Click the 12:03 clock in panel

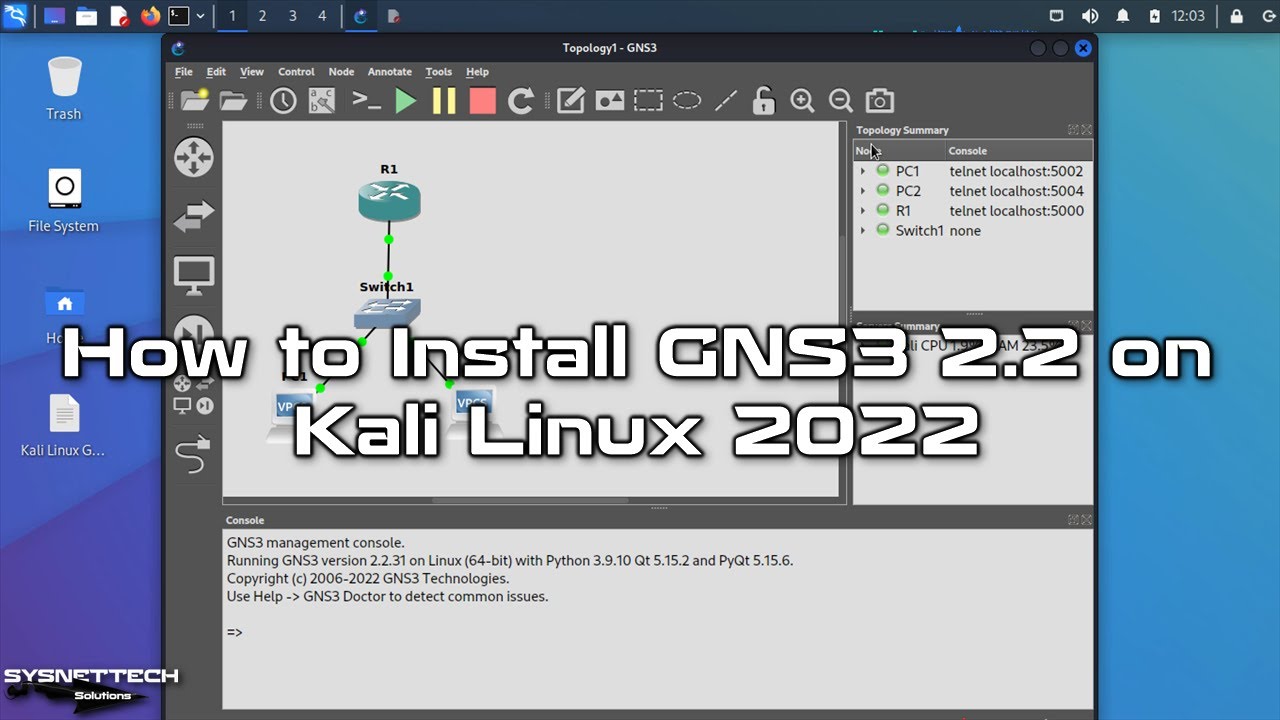(x=1188, y=16)
